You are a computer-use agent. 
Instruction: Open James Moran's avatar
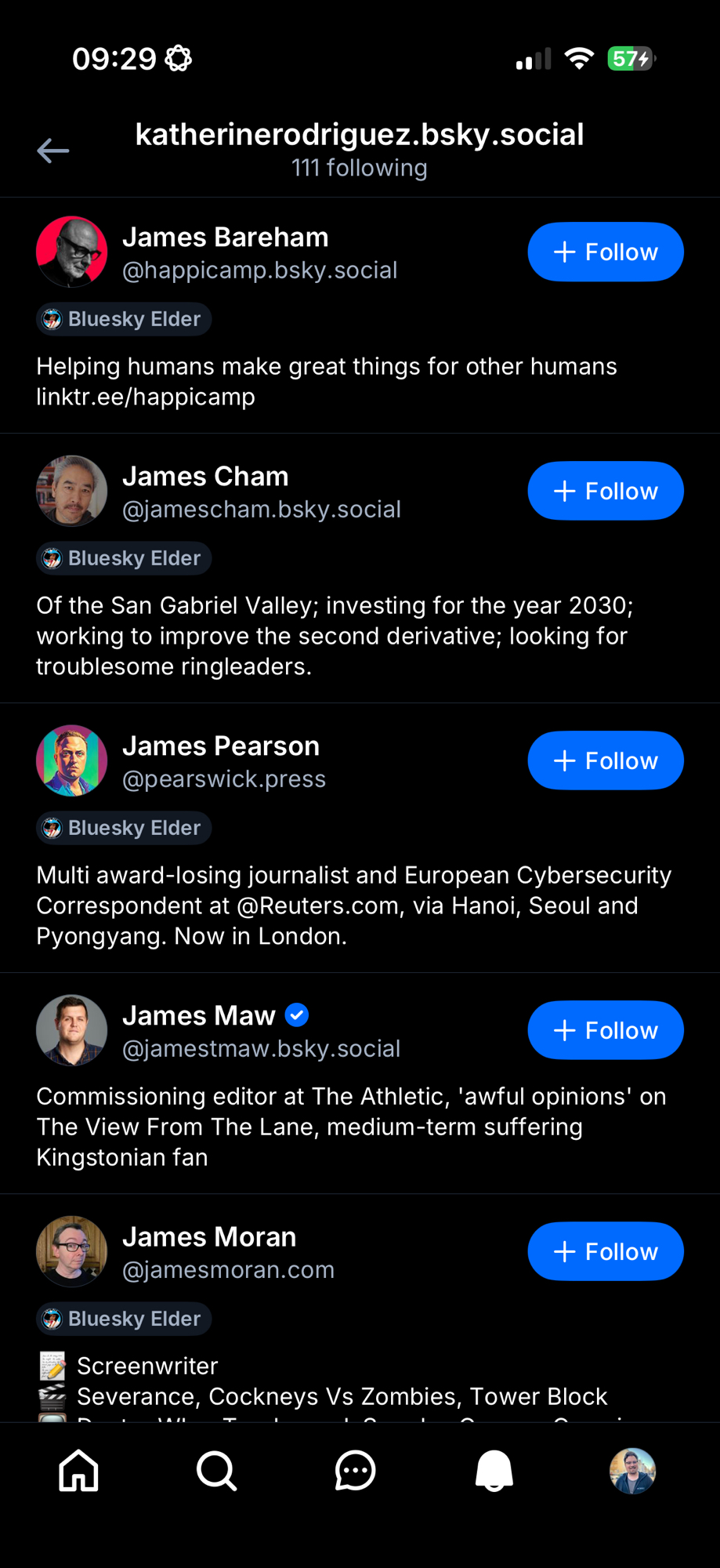pyautogui.click(x=72, y=1251)
